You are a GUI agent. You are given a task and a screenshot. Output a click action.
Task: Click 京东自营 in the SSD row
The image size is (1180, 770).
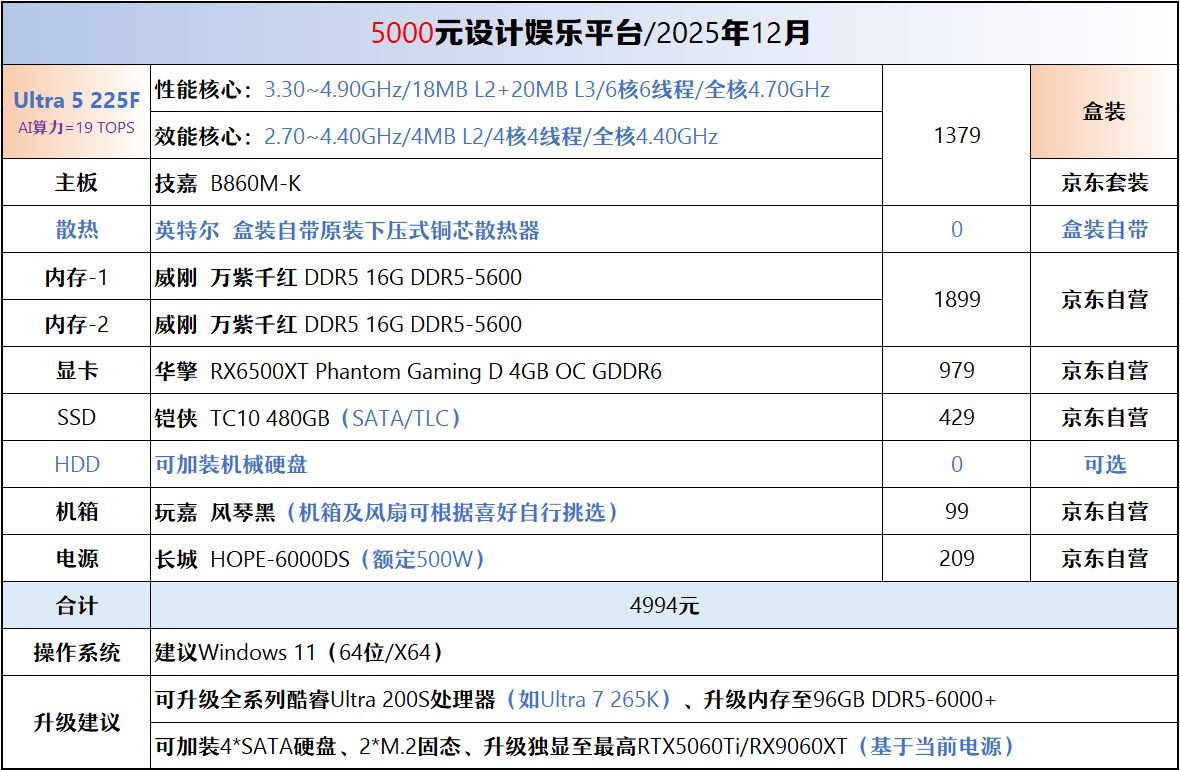pyautogui.click(x=1104, y=417)
